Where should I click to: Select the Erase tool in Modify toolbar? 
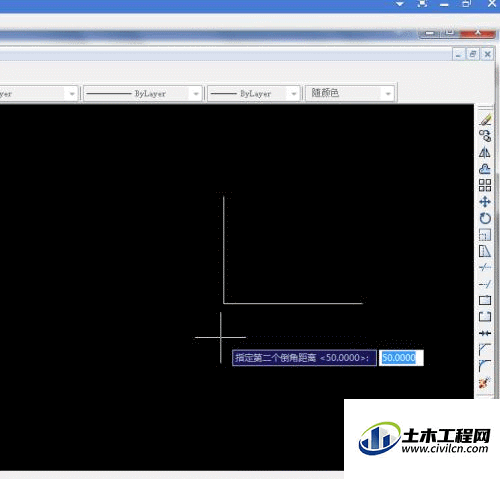[485, 120]
